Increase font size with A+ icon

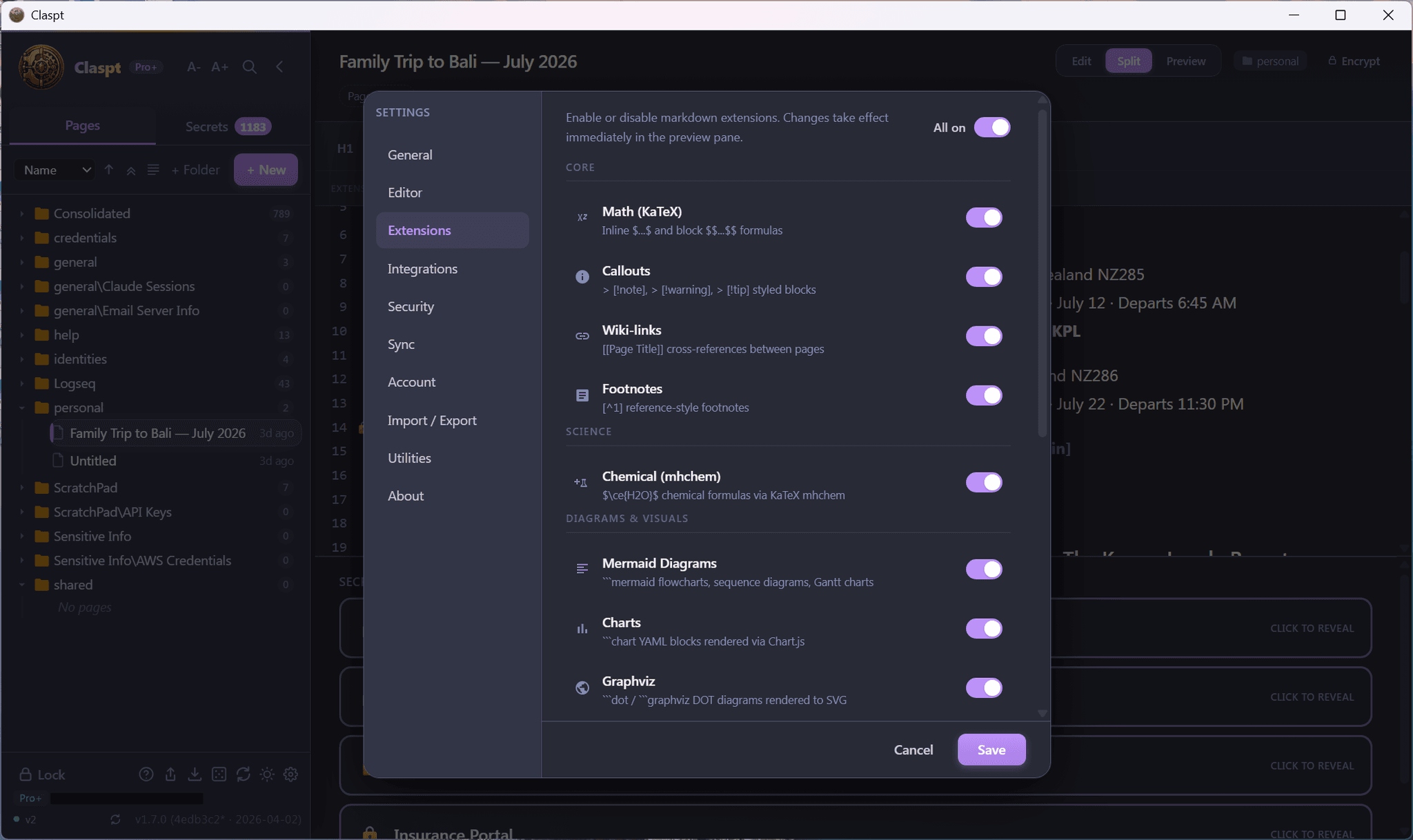(219, 67)
